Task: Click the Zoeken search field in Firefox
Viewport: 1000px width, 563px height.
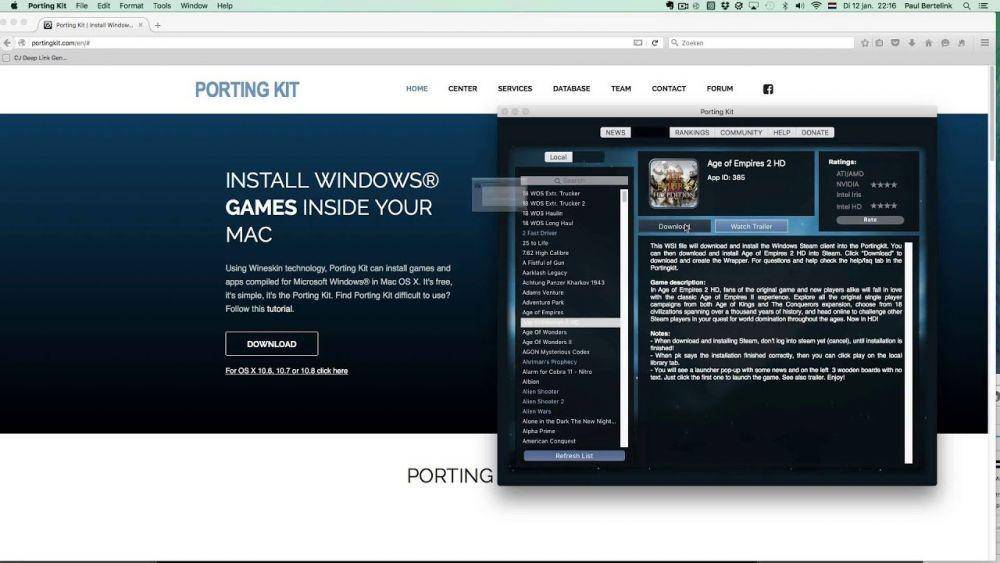Action: 761,43
